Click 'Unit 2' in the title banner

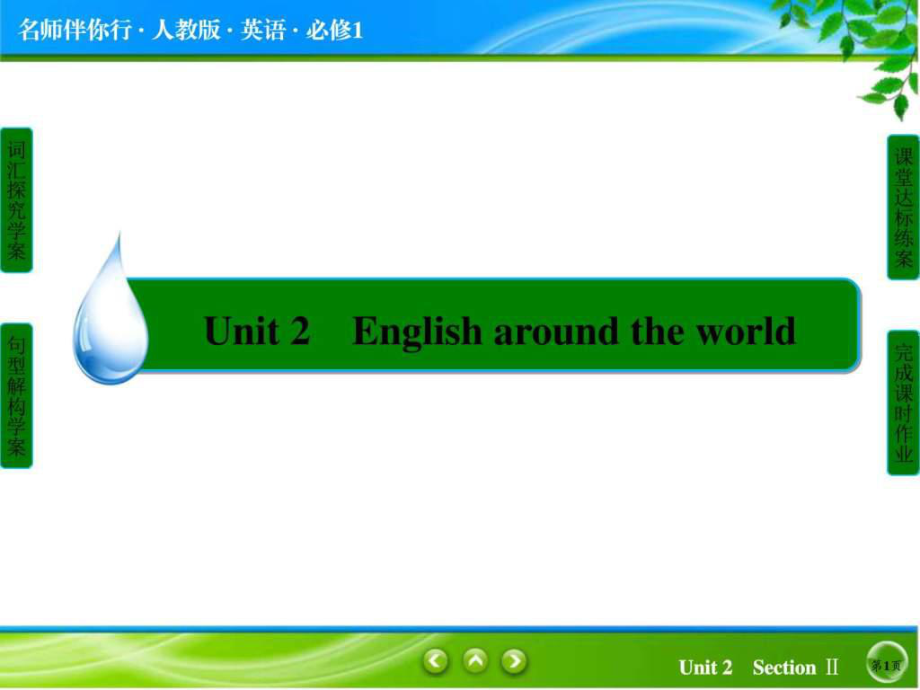click(258, 330)
